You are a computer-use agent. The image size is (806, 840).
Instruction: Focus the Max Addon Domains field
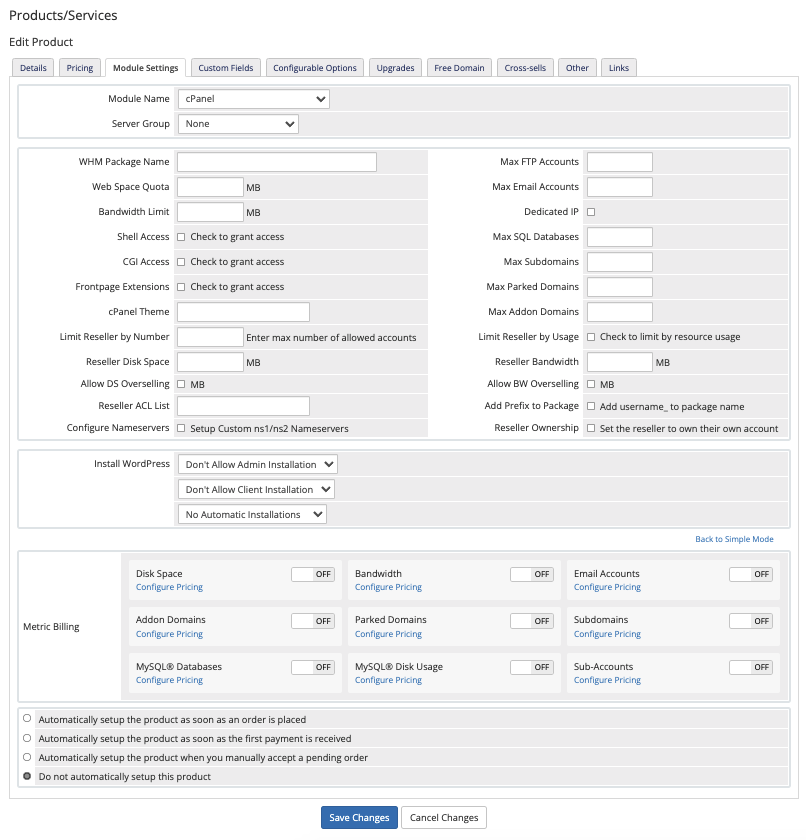click(620, 312)
